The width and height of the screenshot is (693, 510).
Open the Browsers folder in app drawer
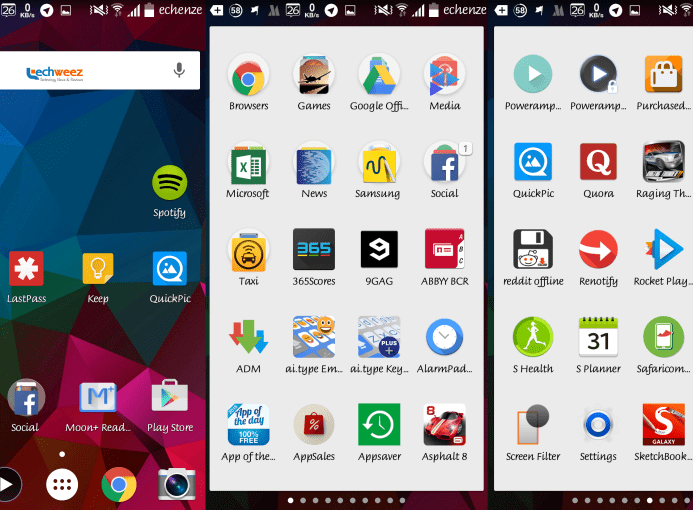pos(248,75)
